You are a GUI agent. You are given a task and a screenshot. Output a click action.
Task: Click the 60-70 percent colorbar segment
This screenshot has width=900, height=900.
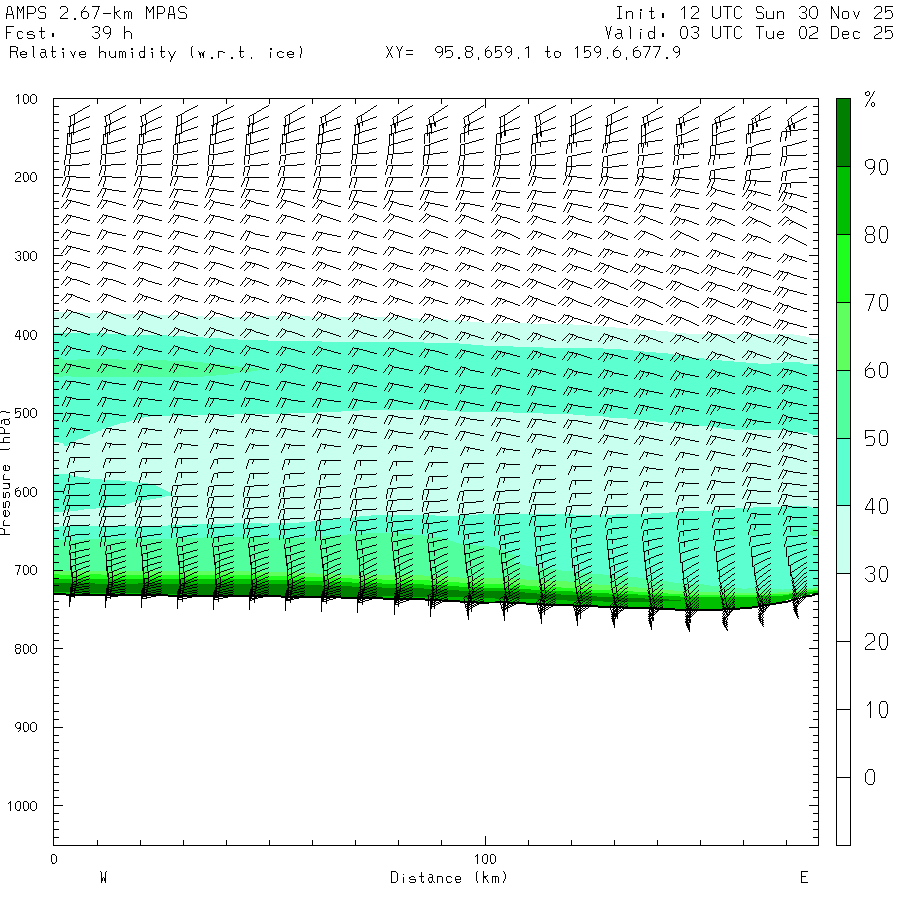coord(843,336)
